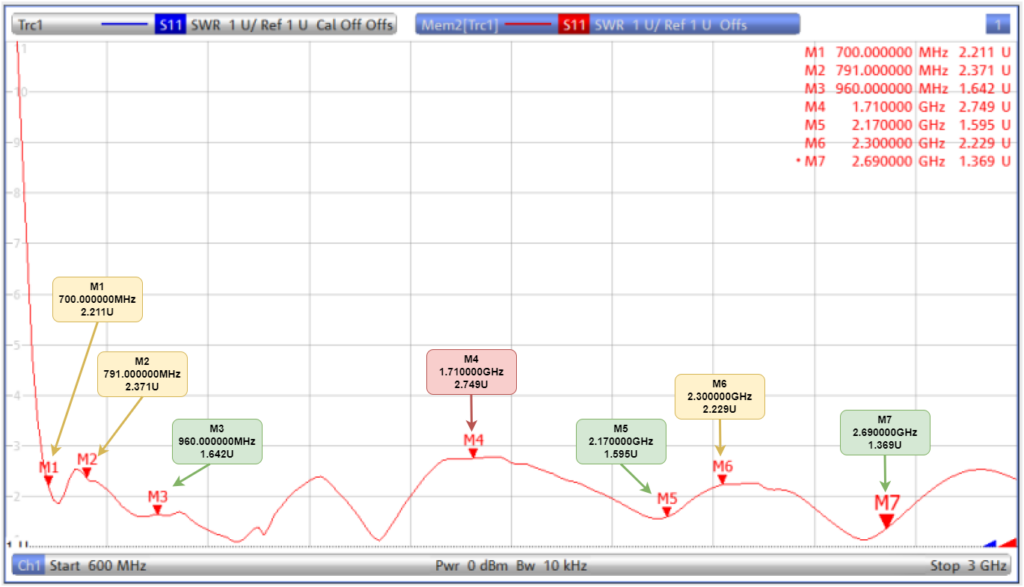Viewport: 1024px width, 587px height.
Task: Click the M3 marker triangle on trace
Action: [x=157, y=510]
